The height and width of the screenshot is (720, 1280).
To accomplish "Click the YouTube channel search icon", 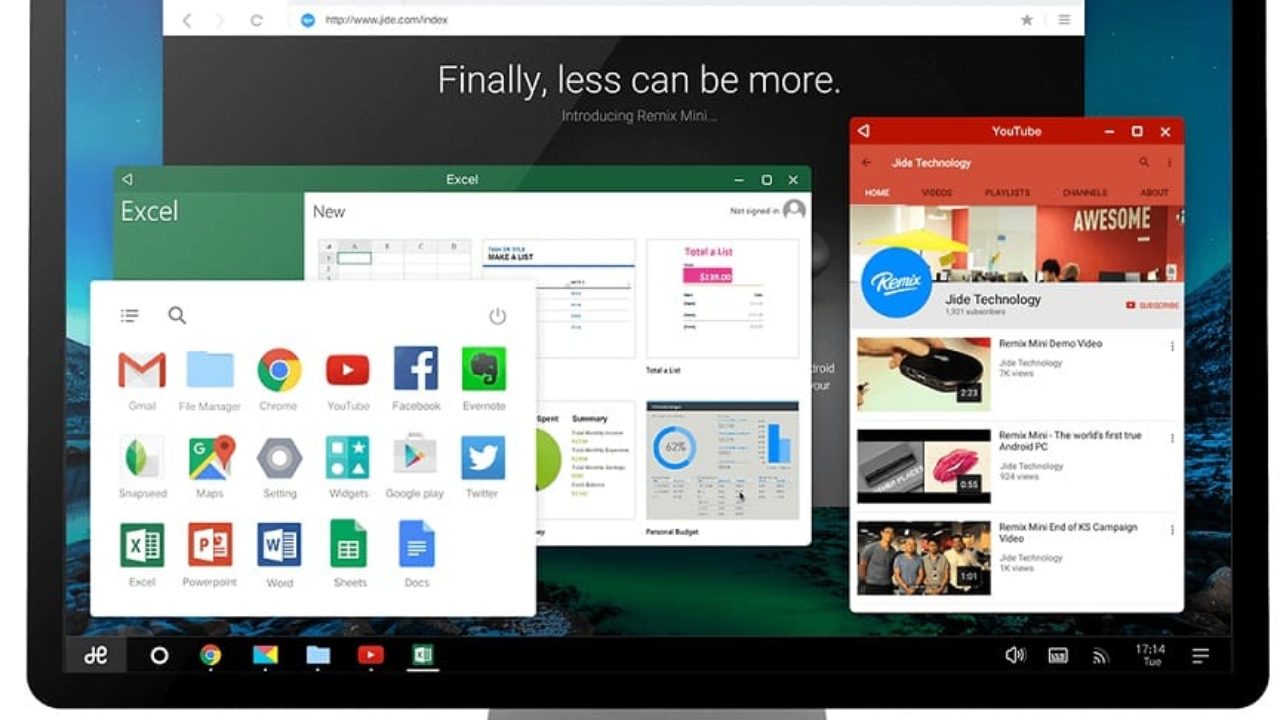I will pos(1144,162).
